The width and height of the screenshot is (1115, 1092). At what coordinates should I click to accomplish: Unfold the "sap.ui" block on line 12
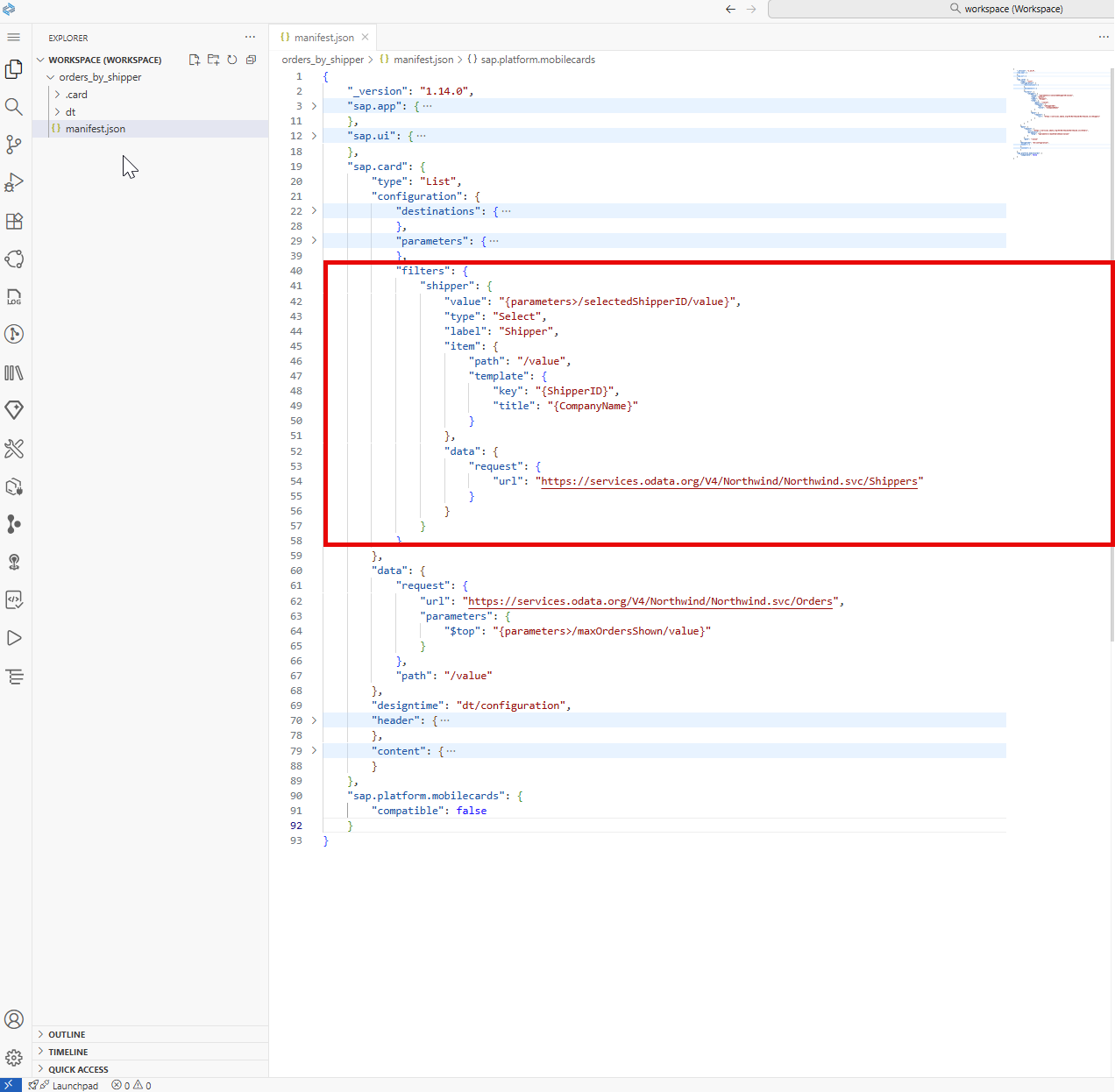[314, 136]
